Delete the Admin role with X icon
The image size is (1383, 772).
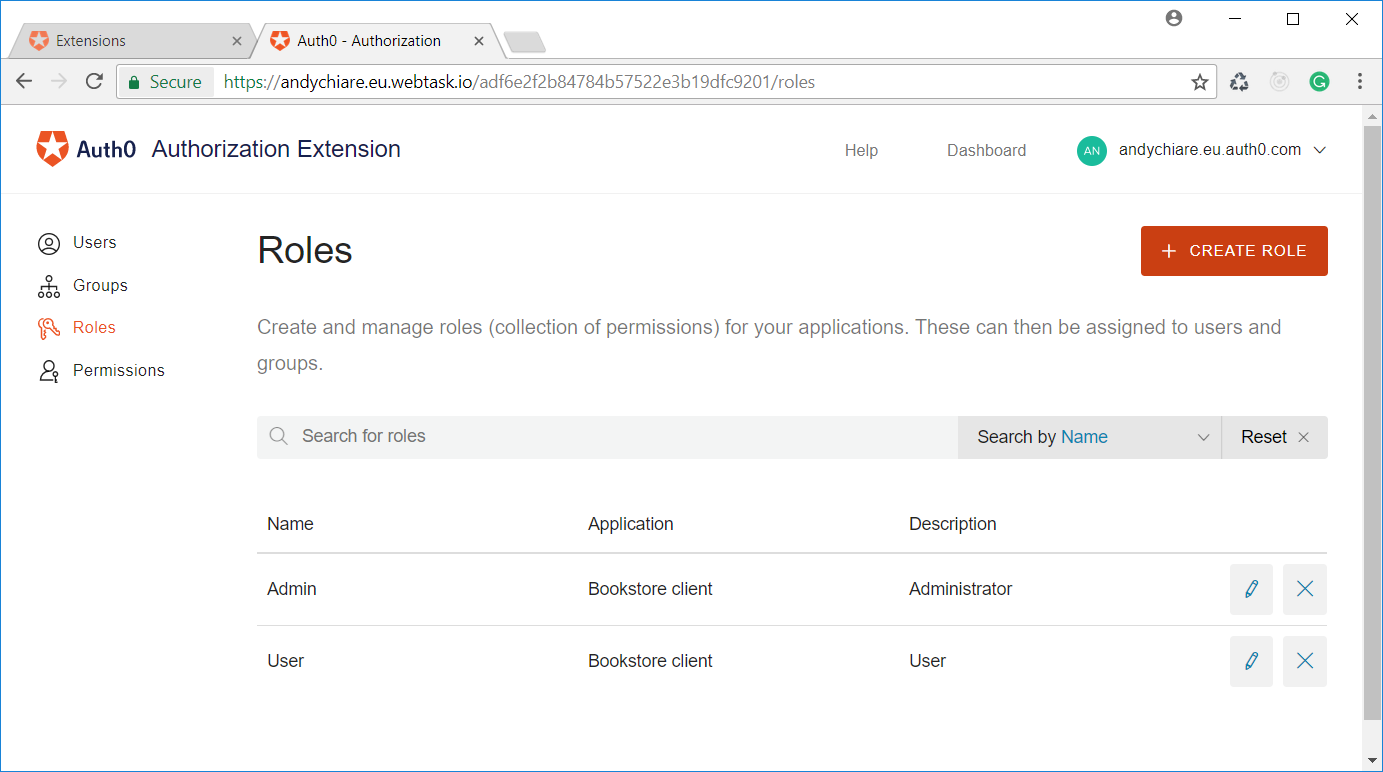1305,589
